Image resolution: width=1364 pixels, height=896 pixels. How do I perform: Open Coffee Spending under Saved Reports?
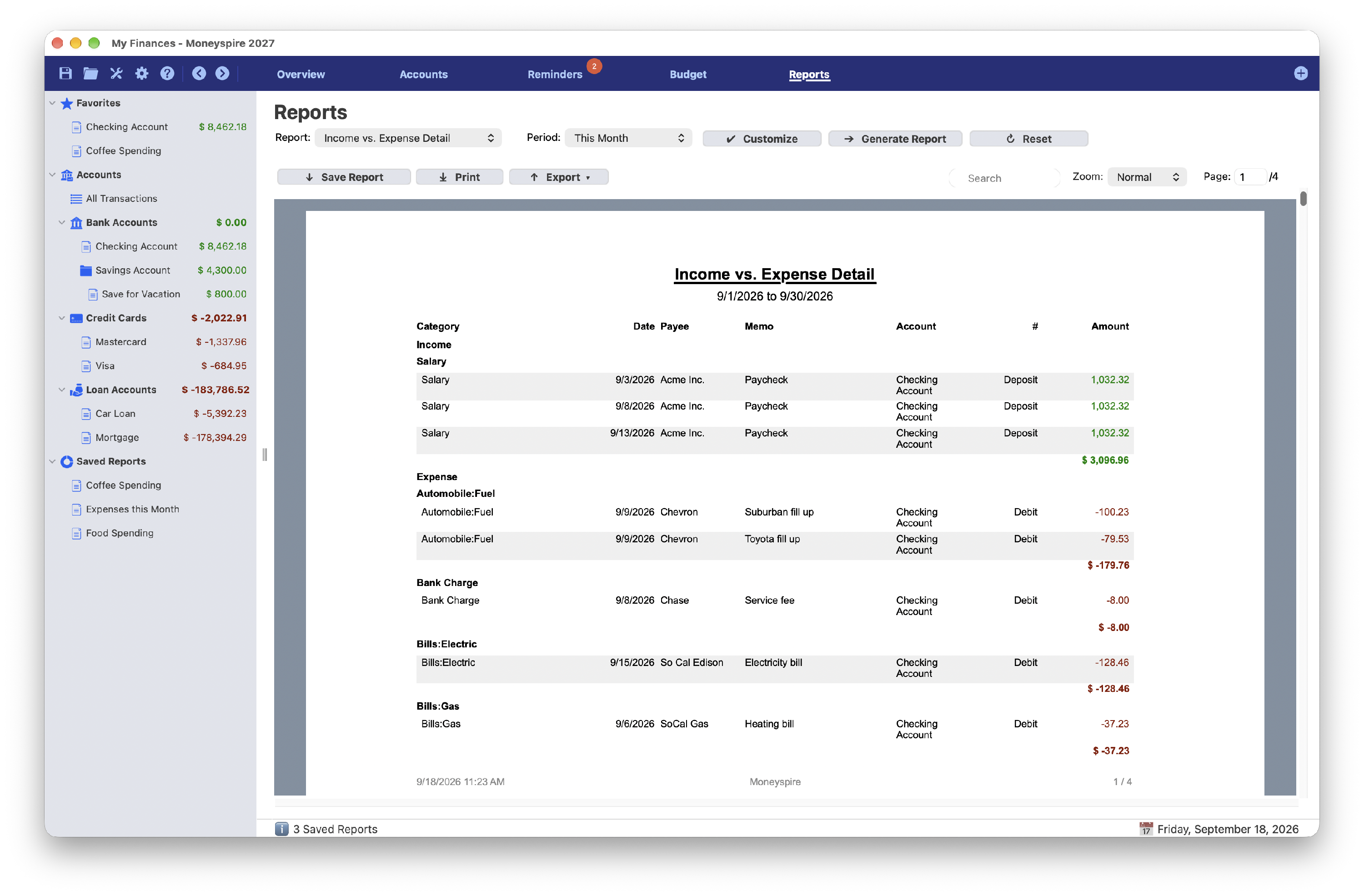[x=151, y=485]
